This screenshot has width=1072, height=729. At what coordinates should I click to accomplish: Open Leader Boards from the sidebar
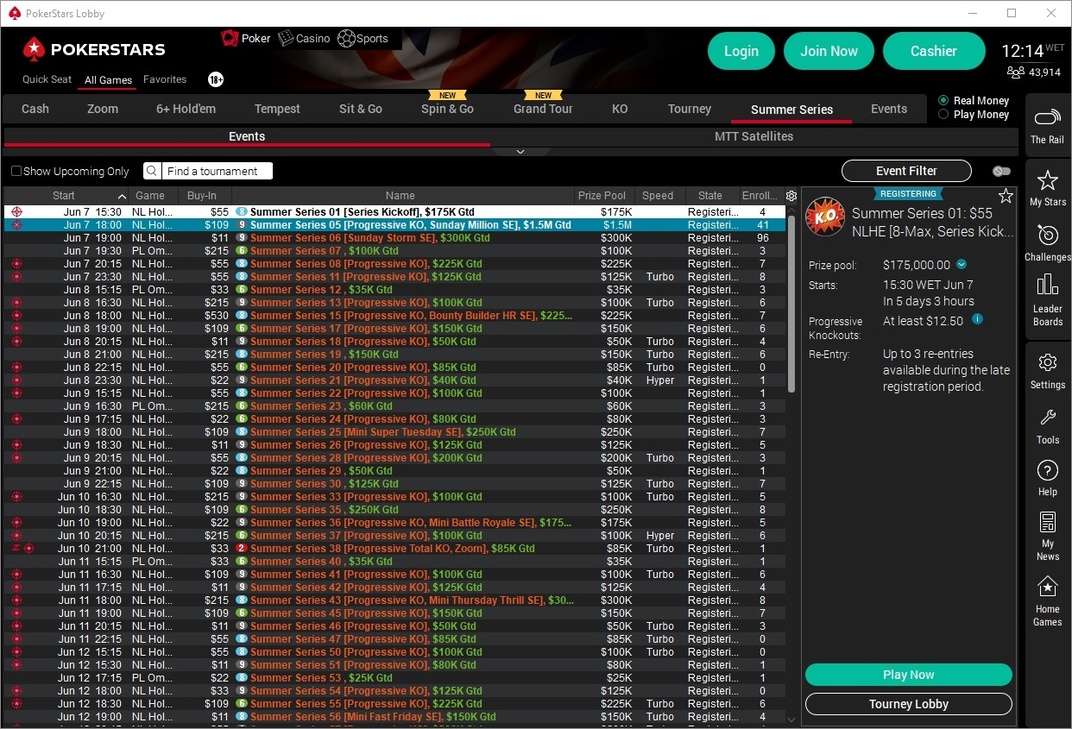1047,297
